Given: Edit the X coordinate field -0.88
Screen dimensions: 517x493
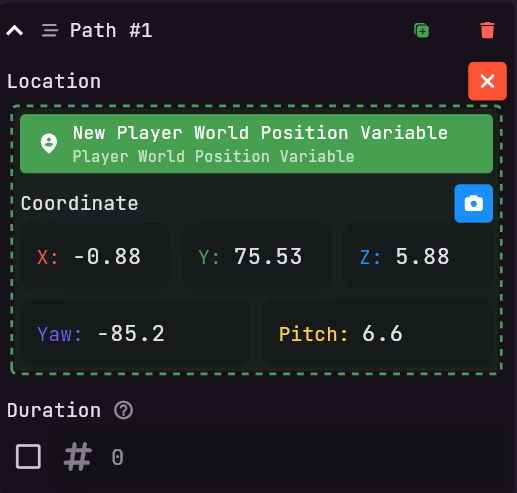Looking at the screenshot, I should click(95, 256).
